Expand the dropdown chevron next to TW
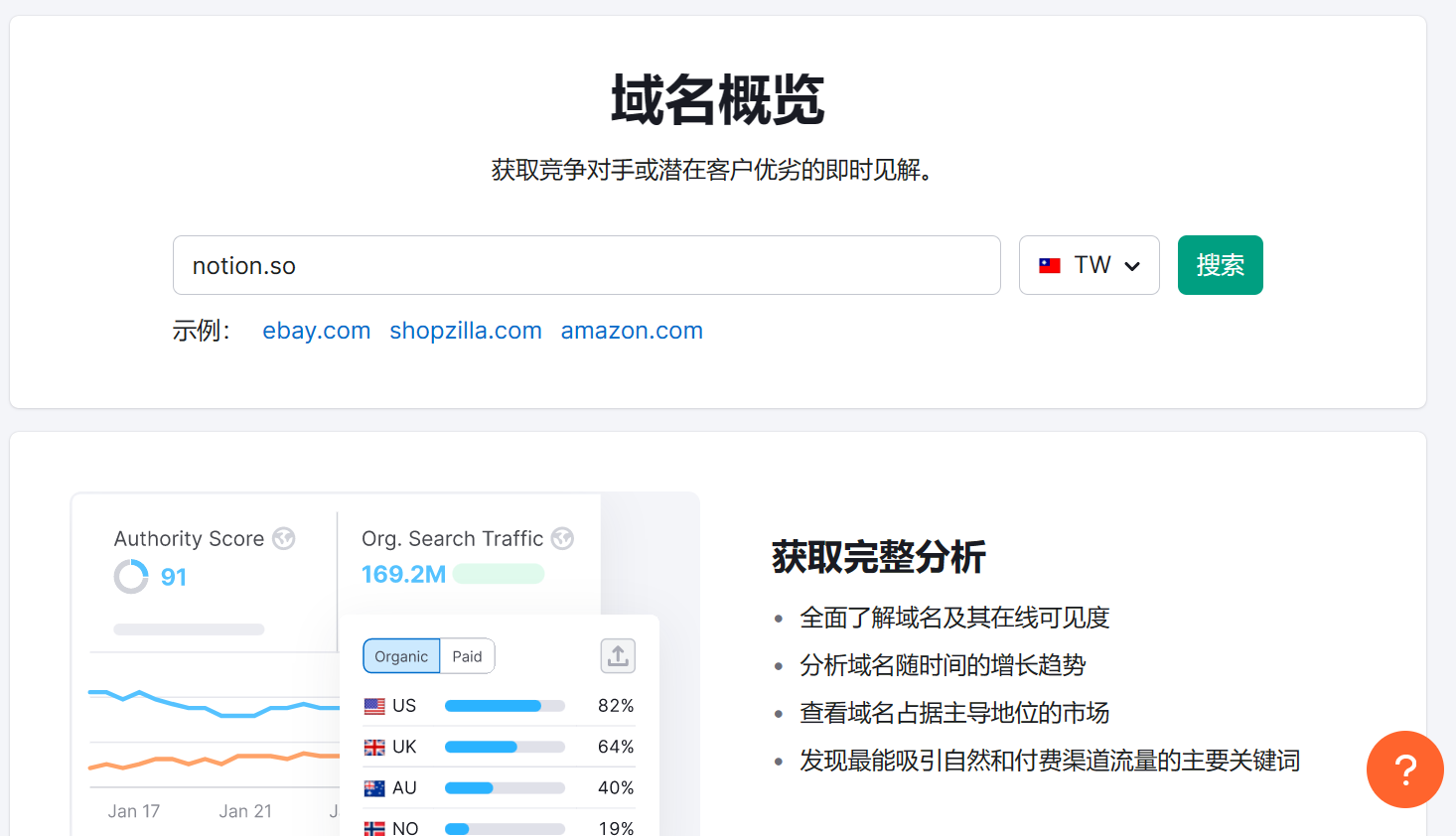Viewport: 1456px width, 836px height. pos(1132,266)
